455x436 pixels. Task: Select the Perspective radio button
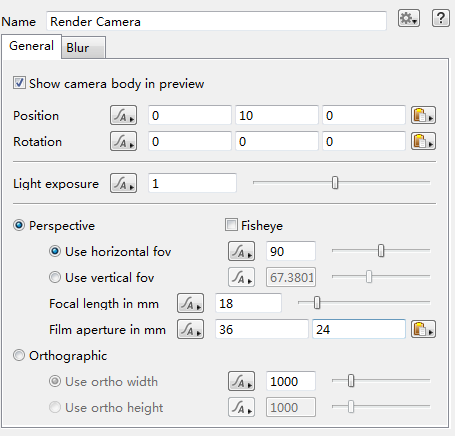click(x=19, y=225)
